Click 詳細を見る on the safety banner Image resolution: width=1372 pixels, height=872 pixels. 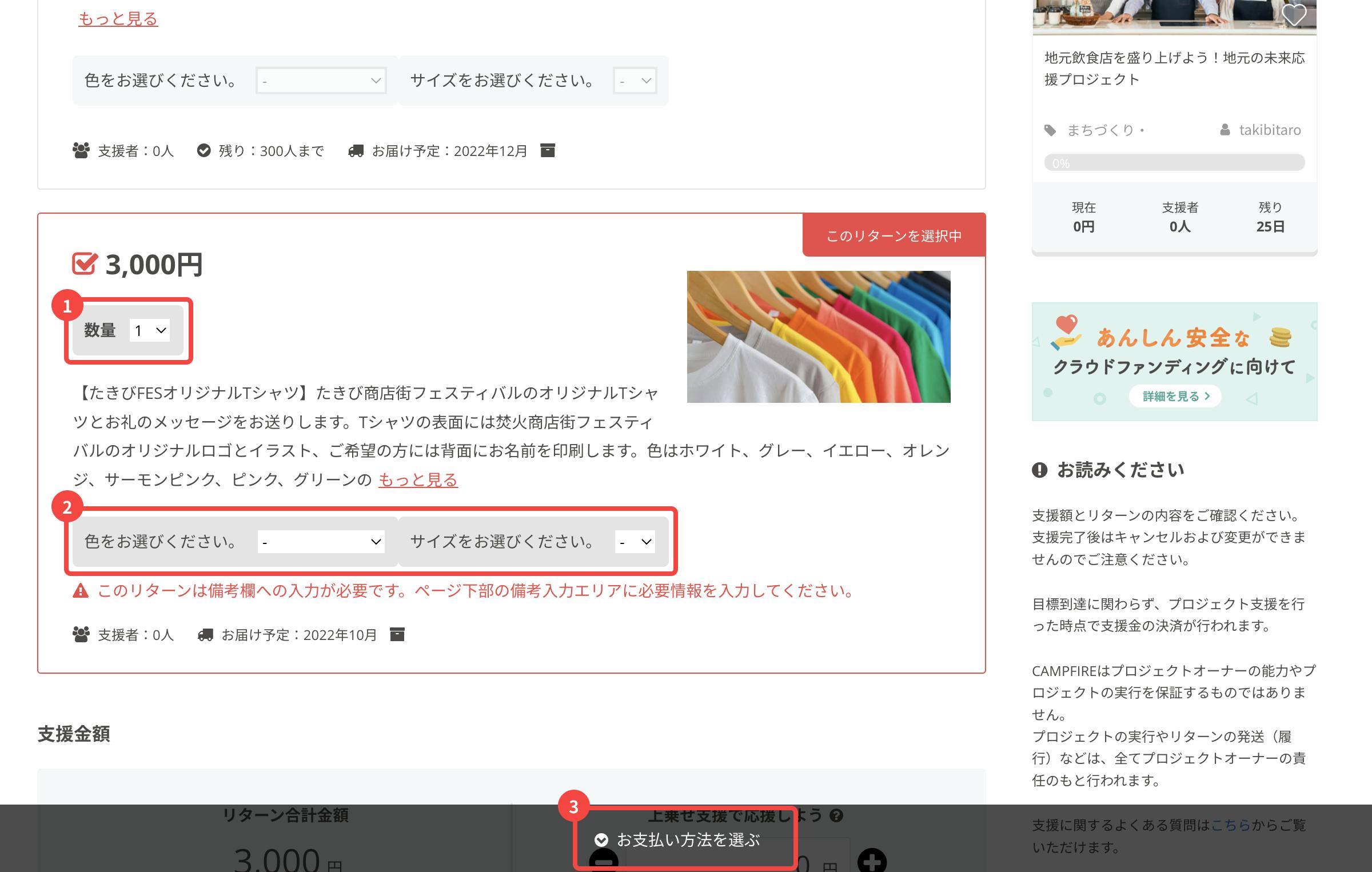[x=1175, y=396]
